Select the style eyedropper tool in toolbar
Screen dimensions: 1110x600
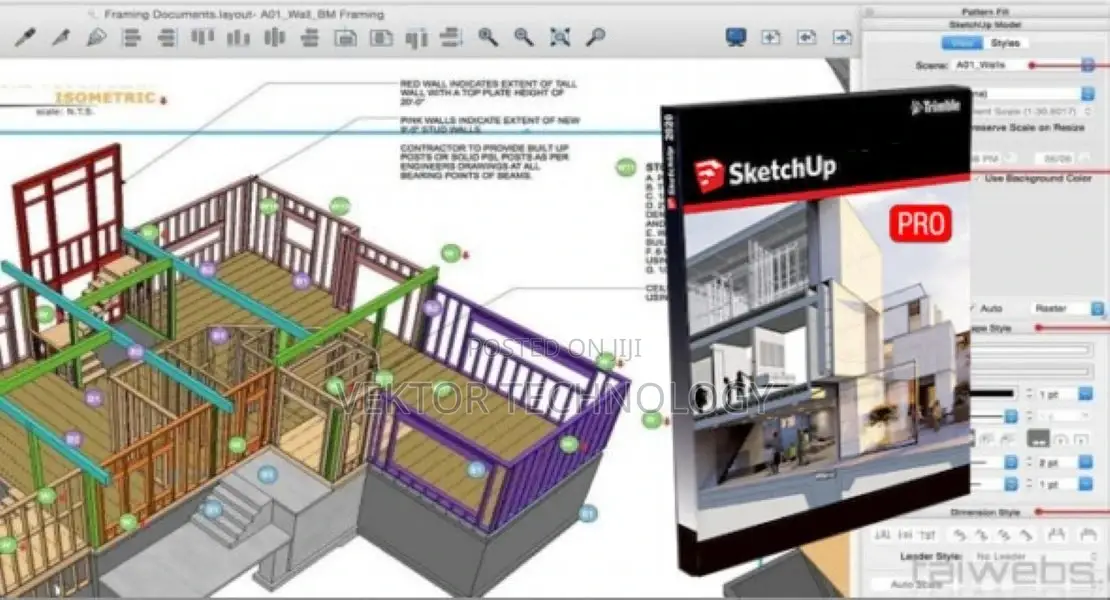pyautogui.click(x=25, y=37)
